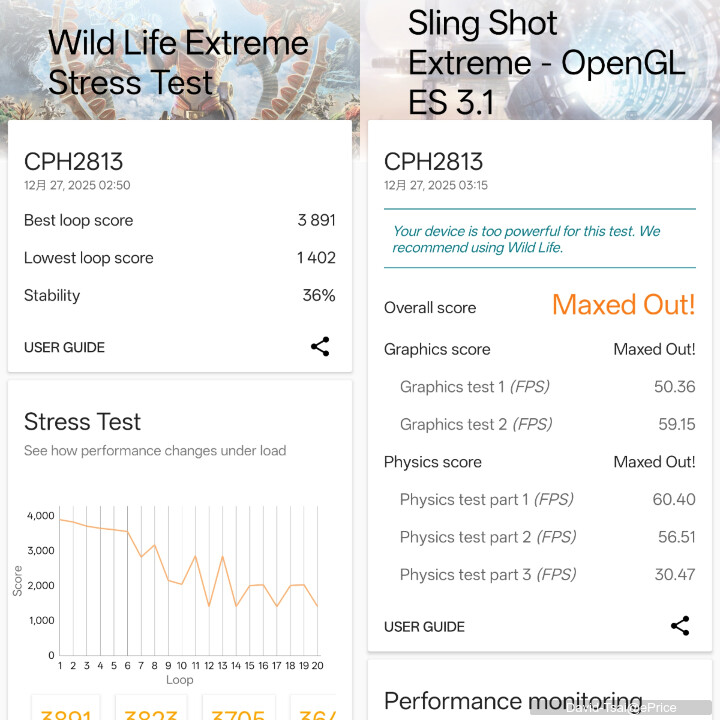Click the Stability 36% row
This screenshot has width=720, height=720.
coord(180,295)
